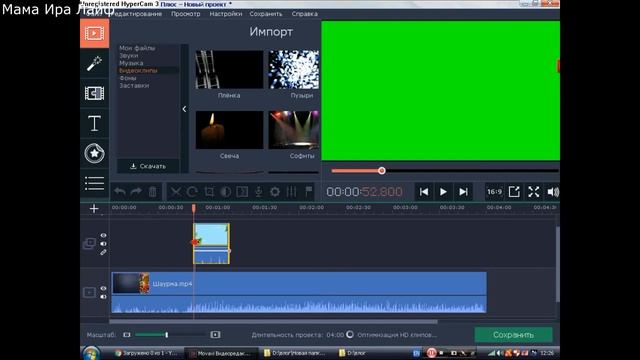Click the Скачать download button

(148, 166)
